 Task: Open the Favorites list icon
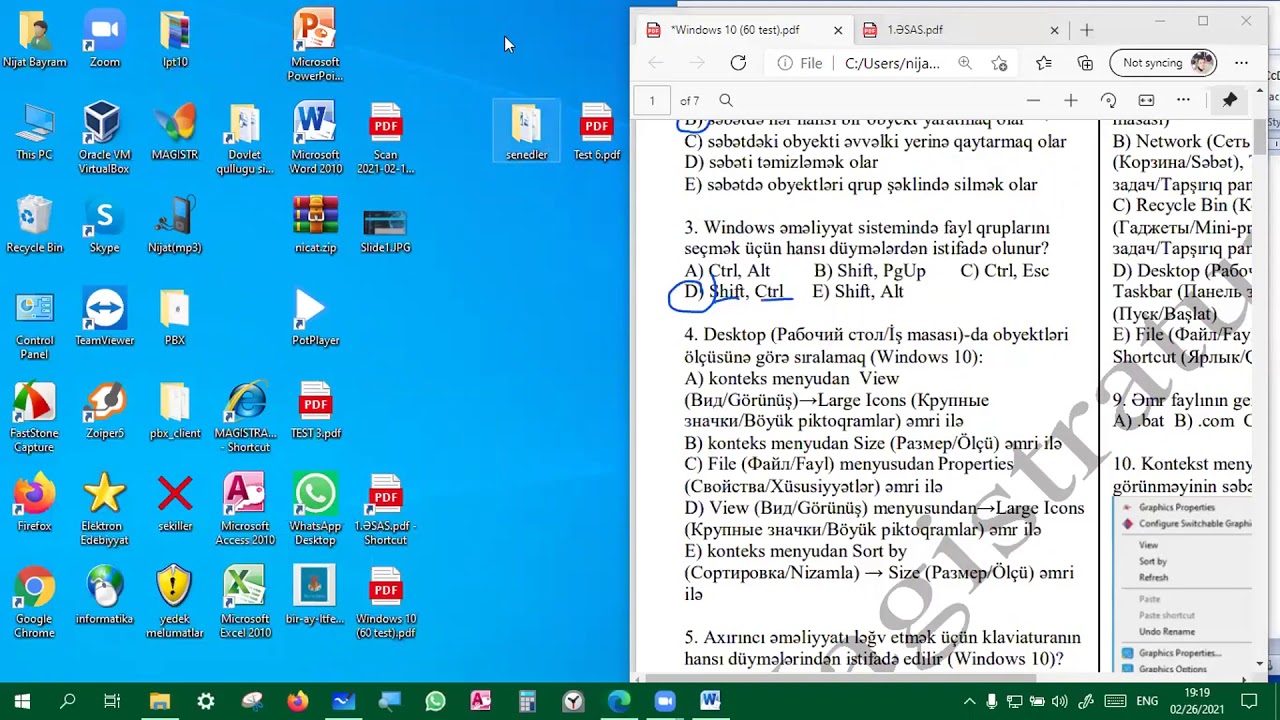coord(1044,63)
